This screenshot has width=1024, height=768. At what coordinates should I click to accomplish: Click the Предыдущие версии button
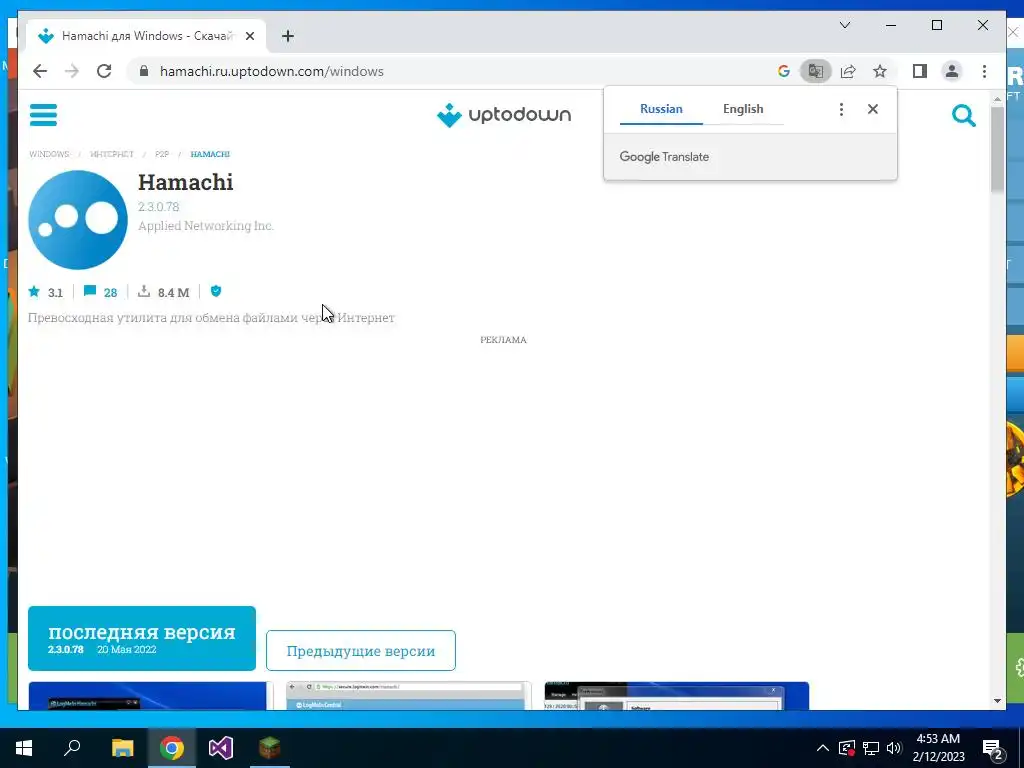[x=360, y=650]
